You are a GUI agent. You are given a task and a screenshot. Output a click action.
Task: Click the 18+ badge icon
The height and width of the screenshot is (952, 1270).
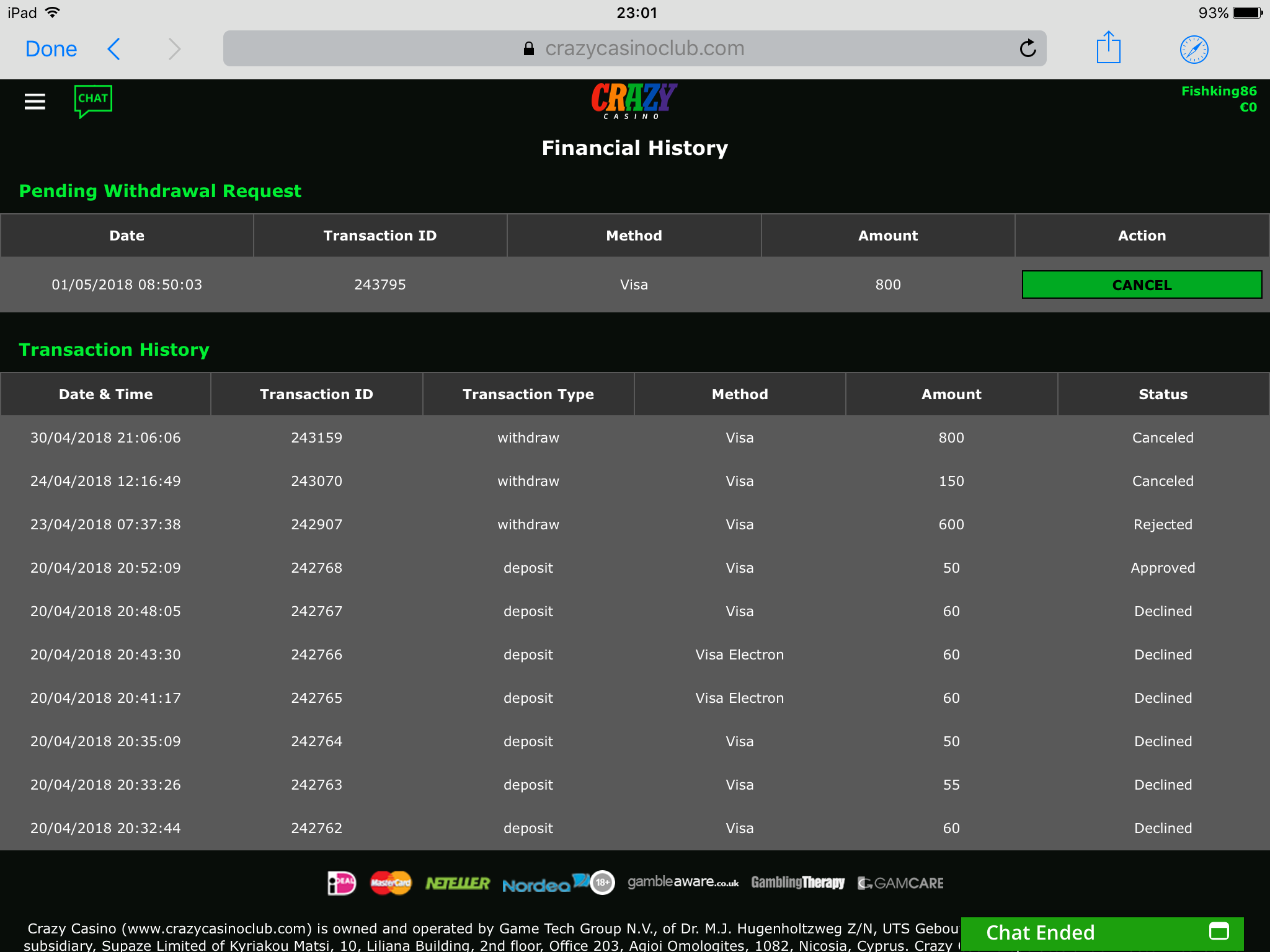click(x=602, y=883)
